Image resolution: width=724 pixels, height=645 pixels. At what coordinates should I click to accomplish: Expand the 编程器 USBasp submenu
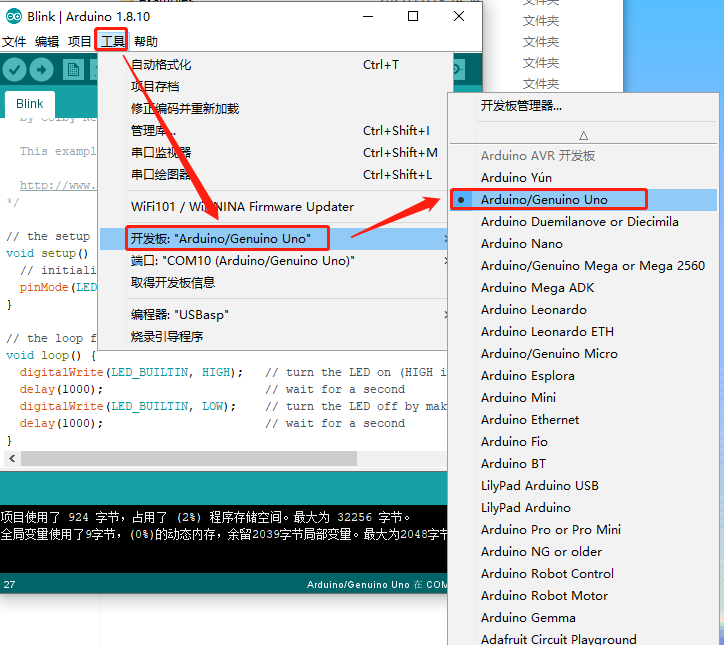(273, 315)
